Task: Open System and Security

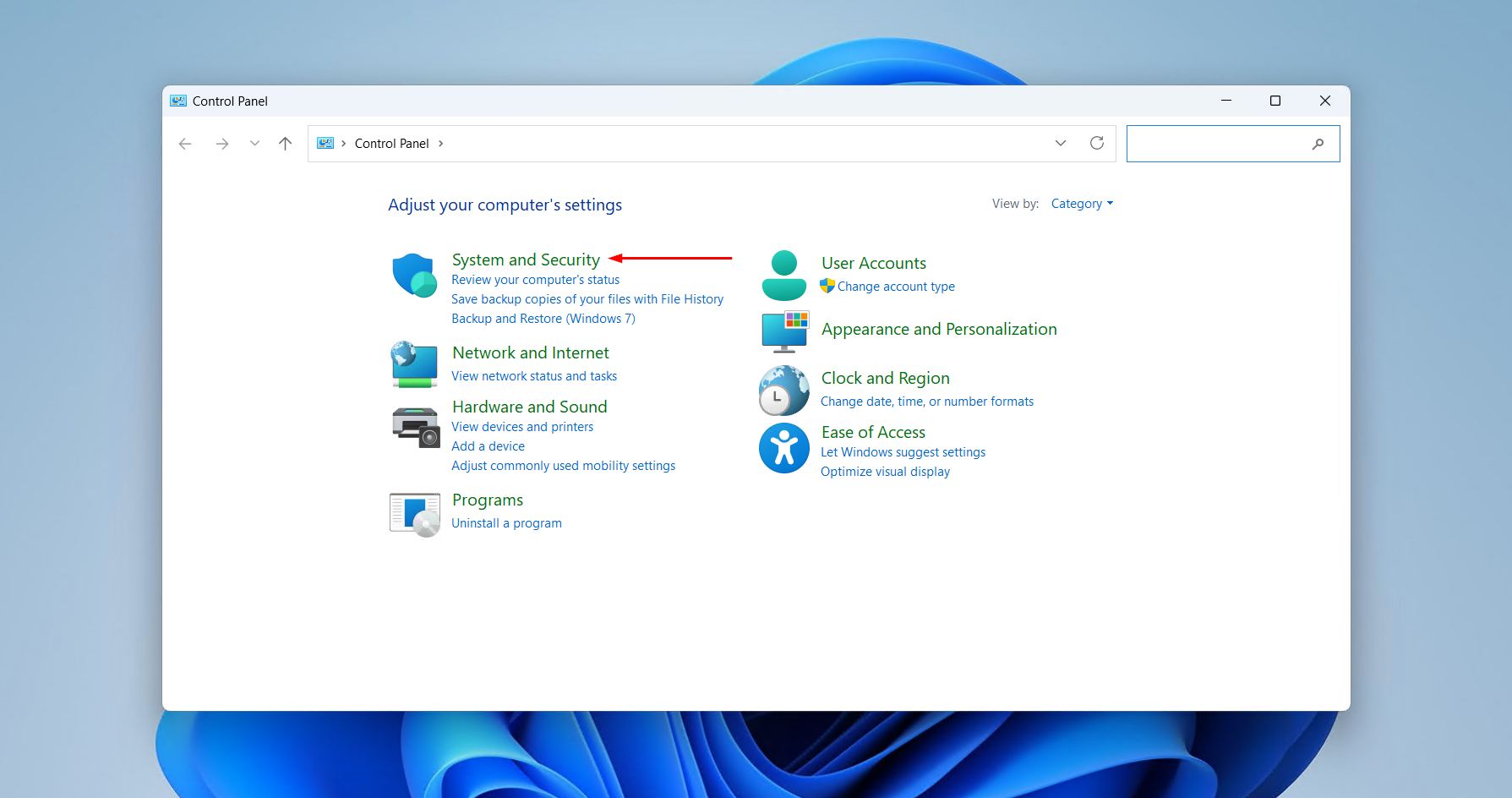Action: point(526,260)
